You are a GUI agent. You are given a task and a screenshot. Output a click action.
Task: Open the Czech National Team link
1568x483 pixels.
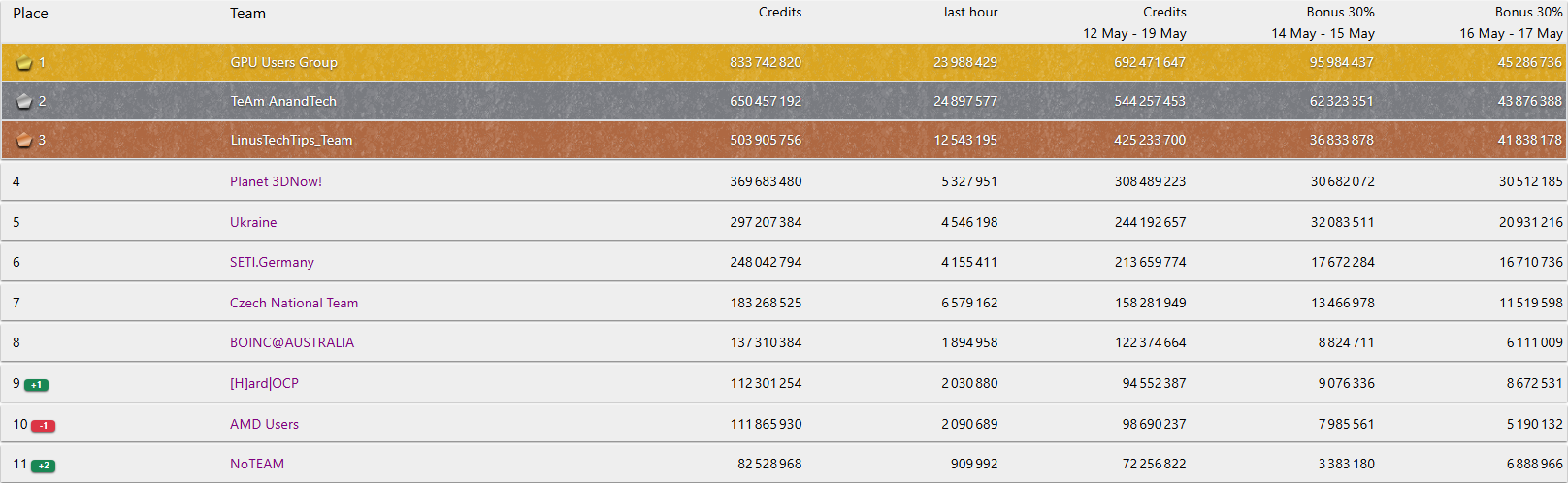(294, 303)
